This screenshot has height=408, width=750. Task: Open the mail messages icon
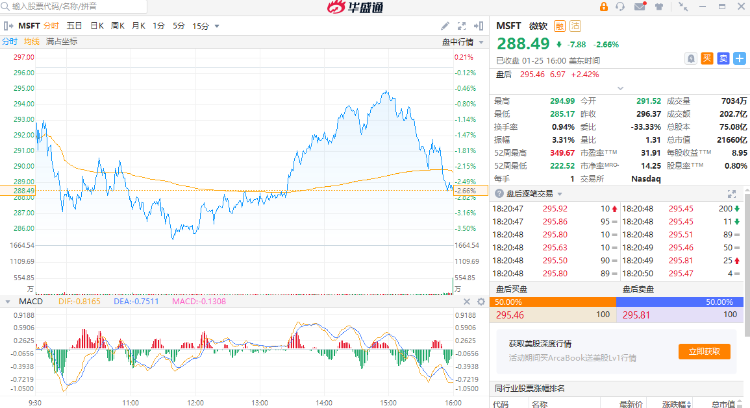click(x=640, y=6)
